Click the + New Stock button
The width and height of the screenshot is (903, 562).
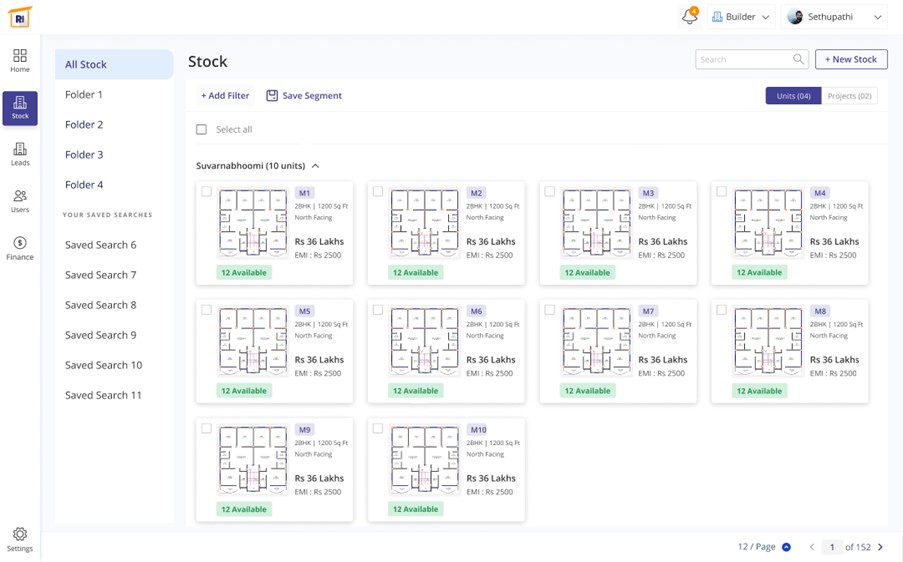[851, 60]
